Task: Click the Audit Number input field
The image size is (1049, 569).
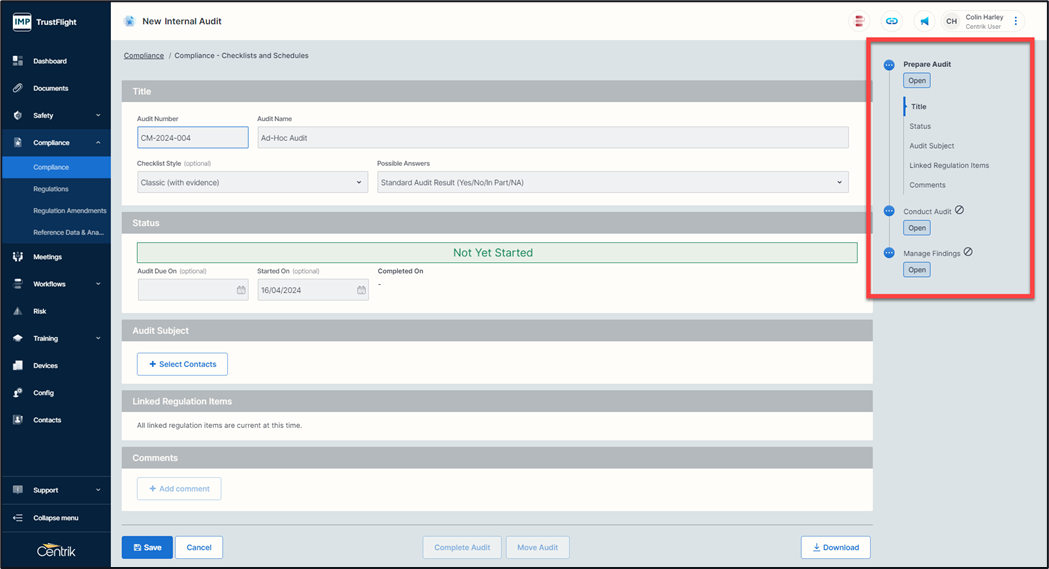Action: pyautogui.click(x=192, y=138)
